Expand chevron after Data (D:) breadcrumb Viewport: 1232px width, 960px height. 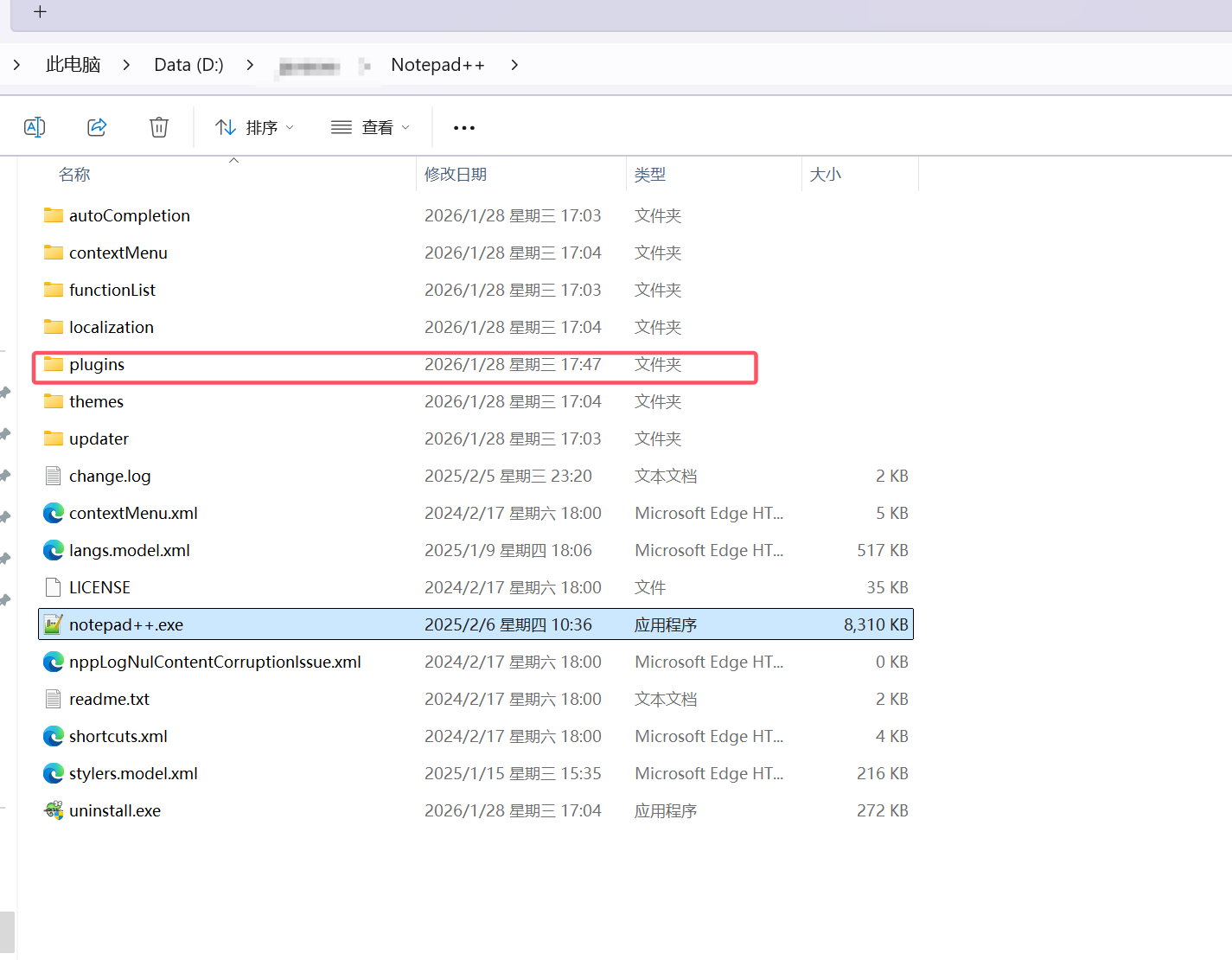[x=250, y=65]
